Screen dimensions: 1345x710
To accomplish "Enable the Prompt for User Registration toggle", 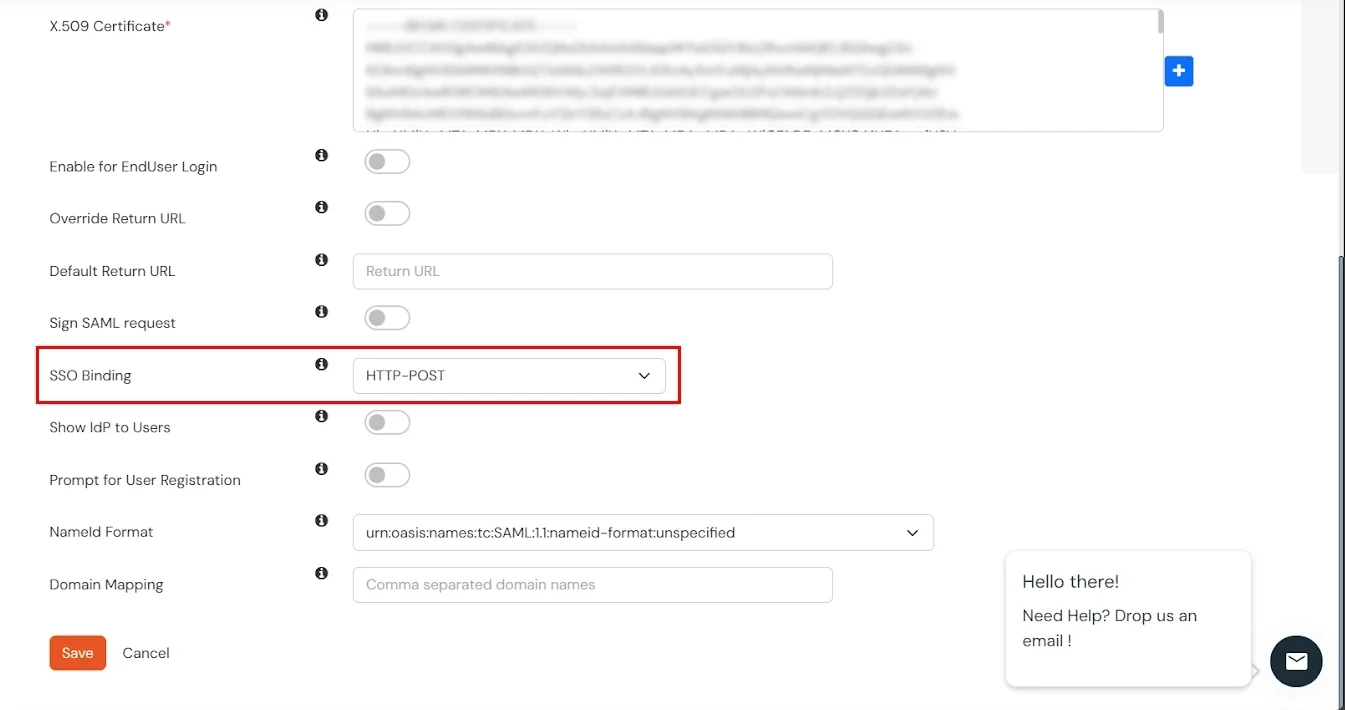I will (x=387, y=474).
